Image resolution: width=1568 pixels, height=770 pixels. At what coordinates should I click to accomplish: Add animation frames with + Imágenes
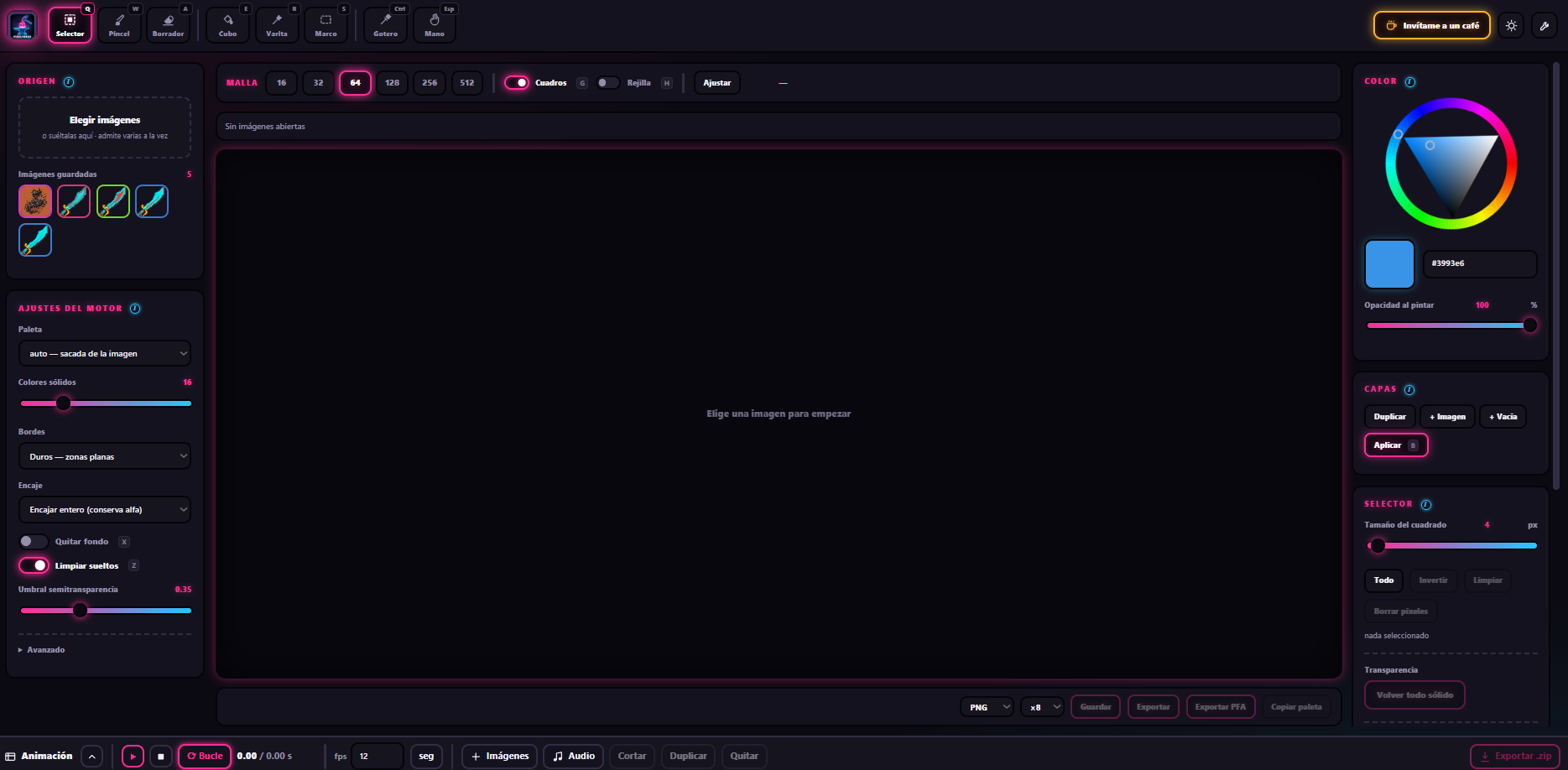click(x=500, y=756)
